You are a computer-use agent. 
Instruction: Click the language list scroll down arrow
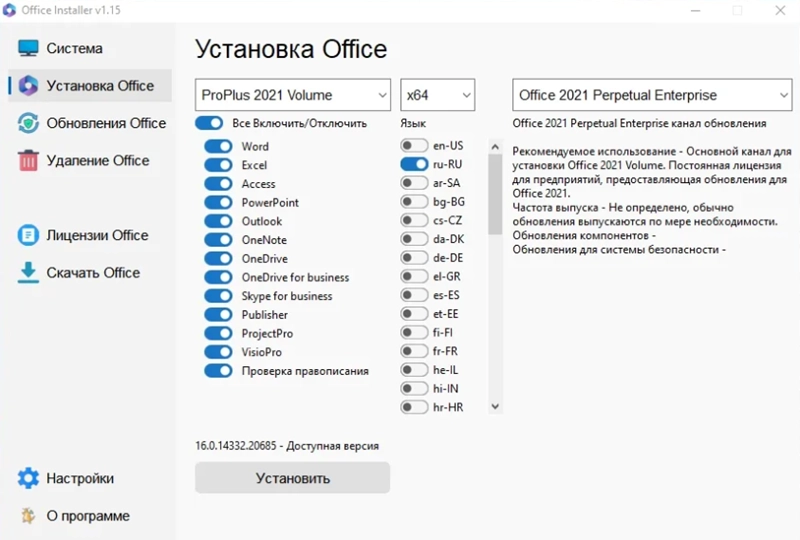coord(495,407)
